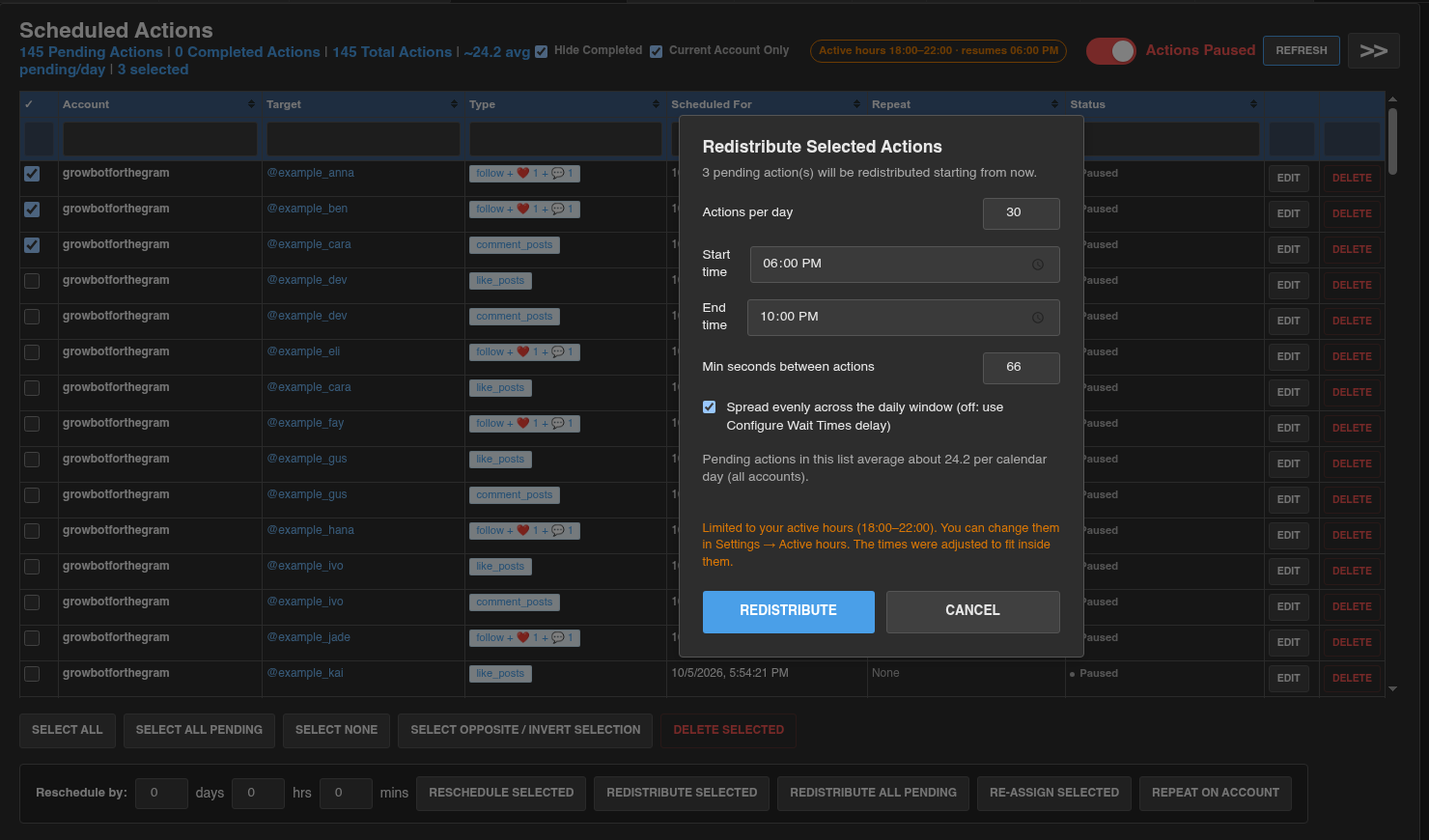
Task: Click the Start time clock icon
Action: click(1038, 265)
